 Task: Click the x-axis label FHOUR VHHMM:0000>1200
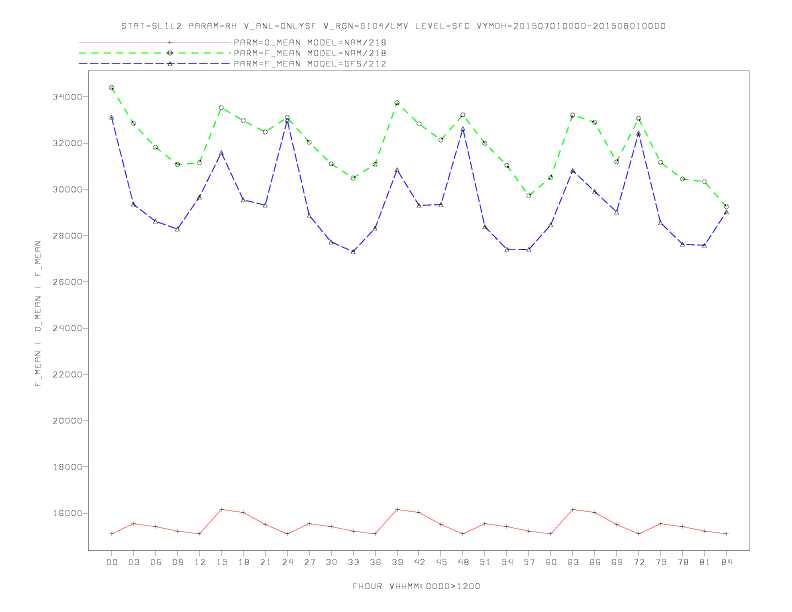[x=416, y=586]
